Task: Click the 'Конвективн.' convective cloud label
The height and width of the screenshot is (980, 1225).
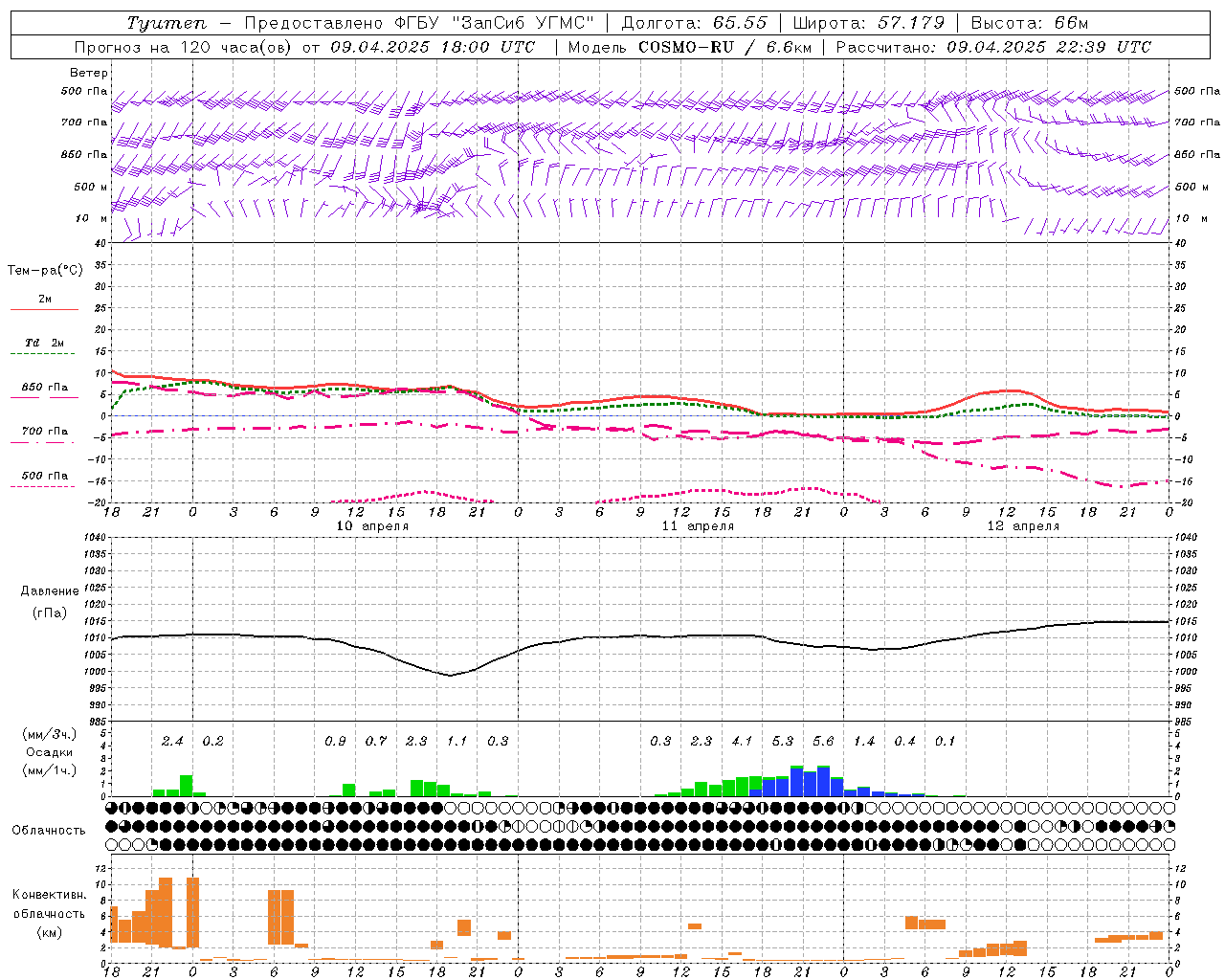Action: point(49,895)
